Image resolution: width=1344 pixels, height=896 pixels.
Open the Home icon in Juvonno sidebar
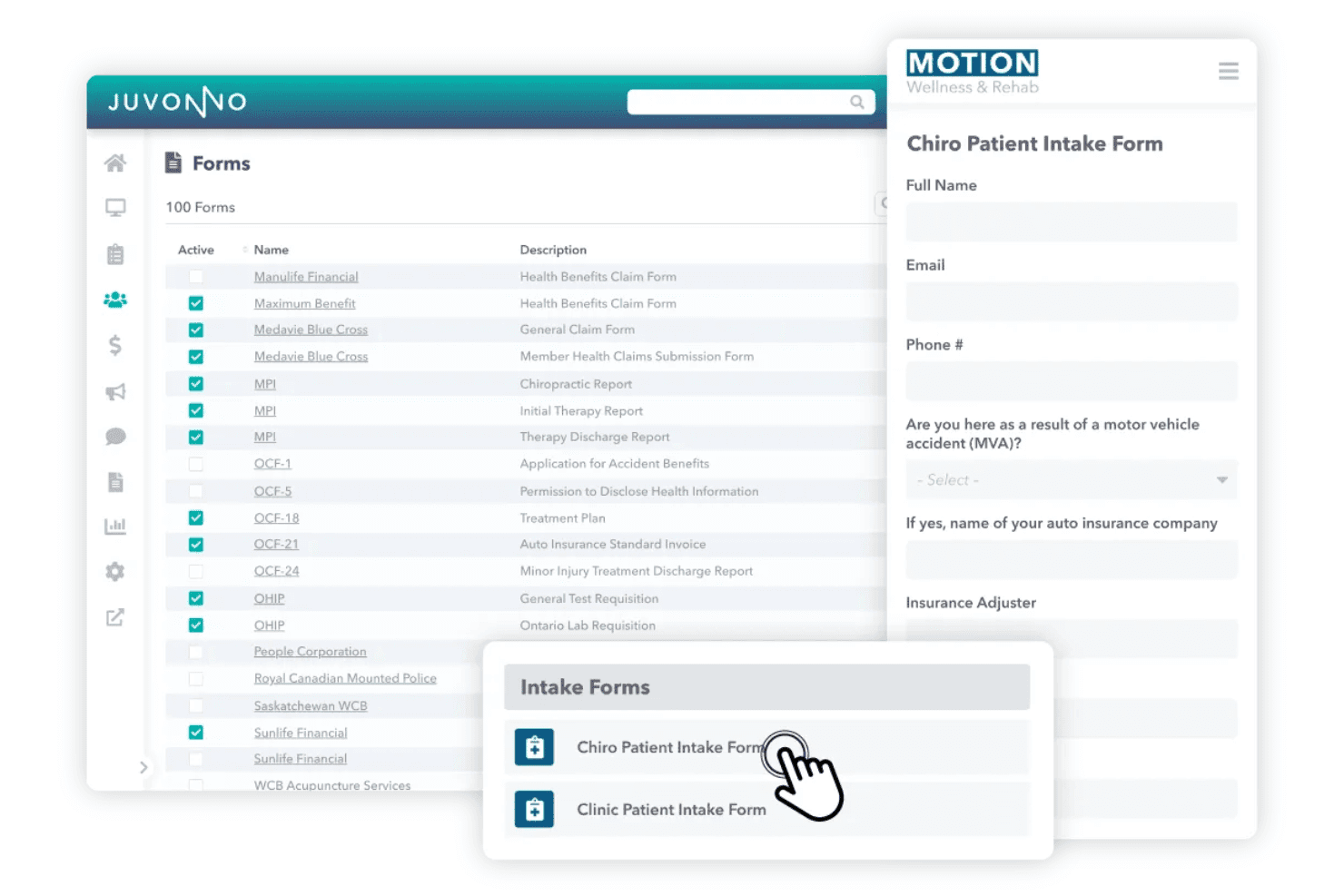point(115,163)
